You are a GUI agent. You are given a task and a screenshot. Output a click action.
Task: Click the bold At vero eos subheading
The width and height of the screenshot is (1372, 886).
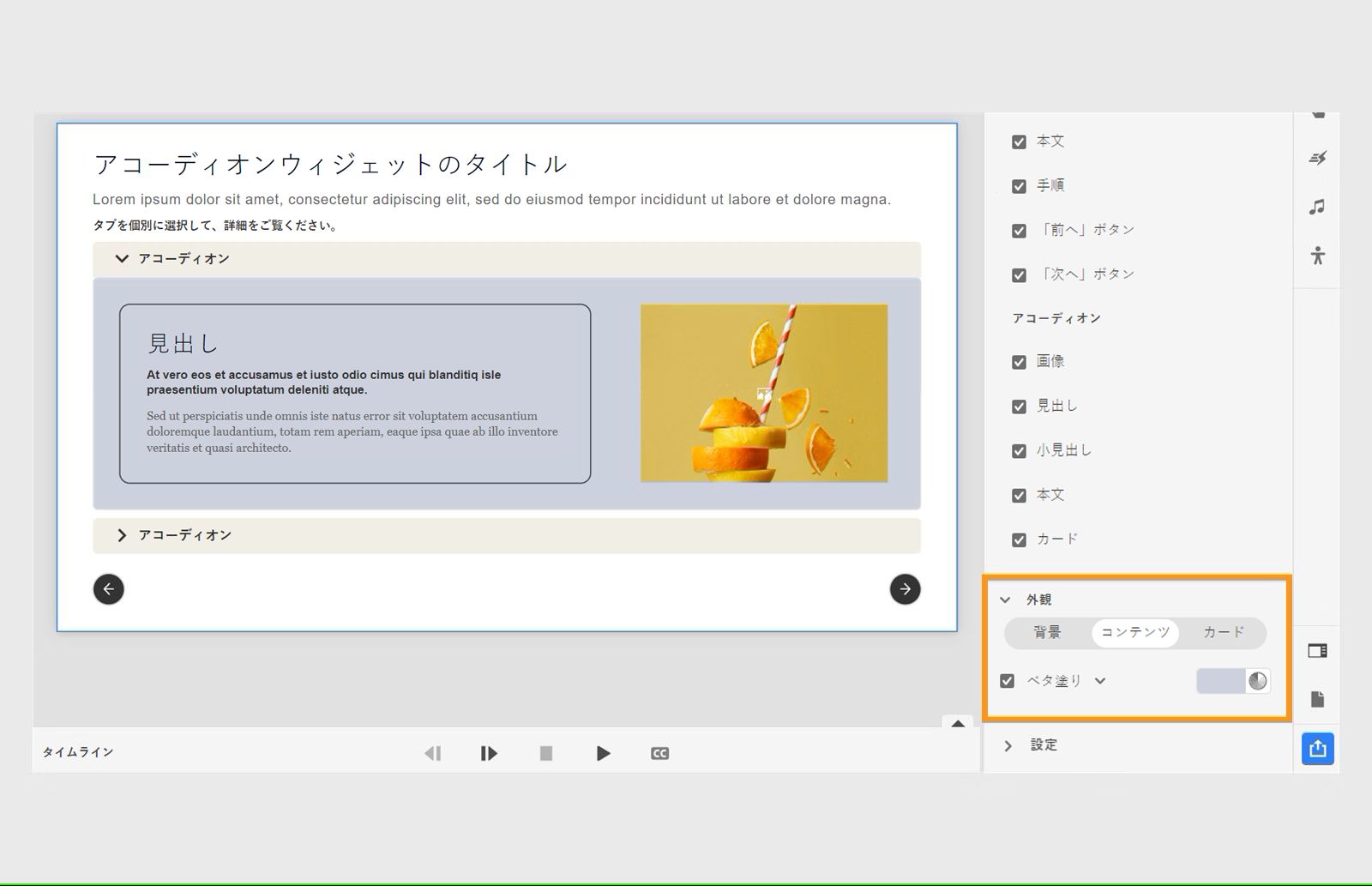(323, 383)
